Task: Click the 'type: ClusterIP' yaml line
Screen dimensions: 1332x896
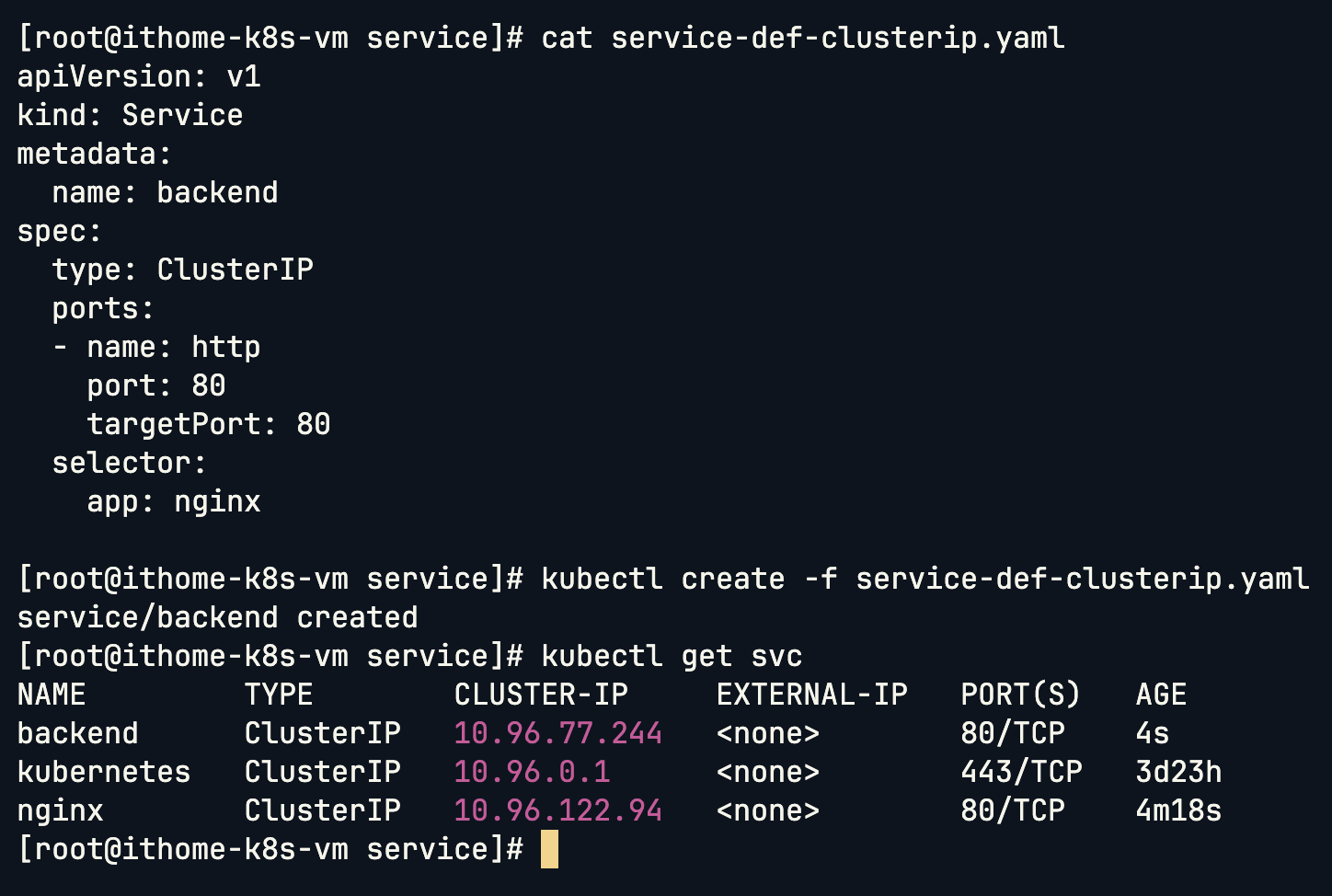Action: click(x=183, y=270)
